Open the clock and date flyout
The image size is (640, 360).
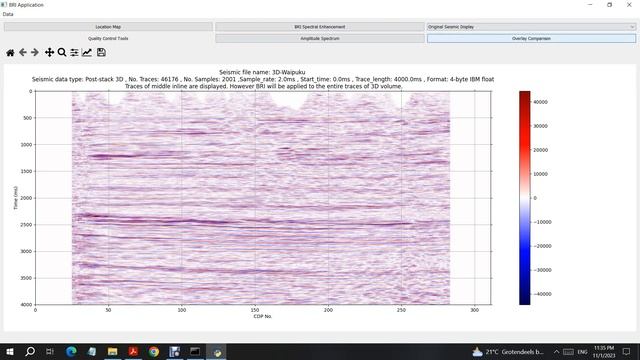click(604, 351)
